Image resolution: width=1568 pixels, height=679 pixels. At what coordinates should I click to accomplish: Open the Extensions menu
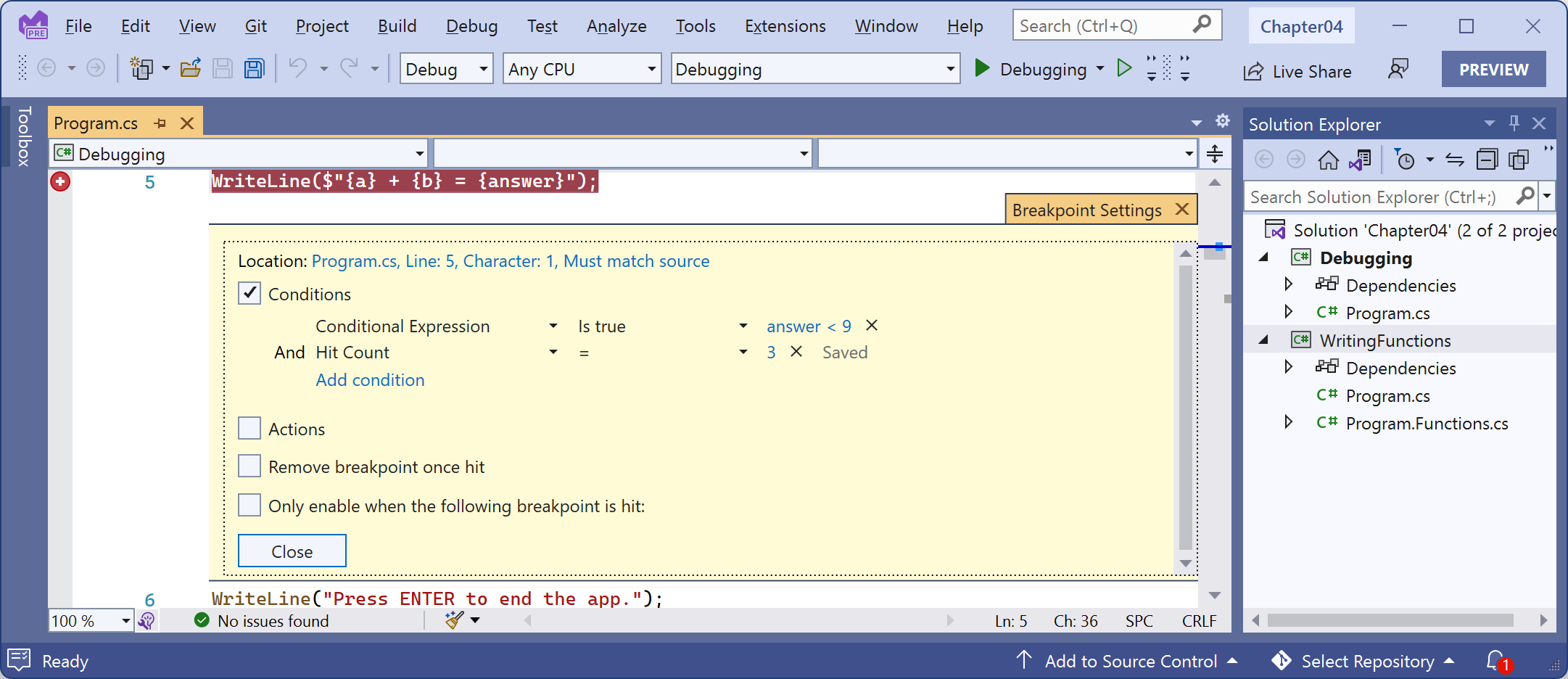click(x=785, y=26)
